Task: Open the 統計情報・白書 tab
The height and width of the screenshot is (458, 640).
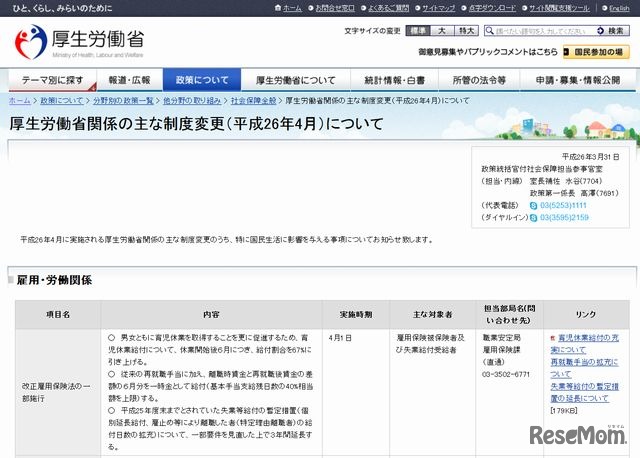Action: click(394, 80)
